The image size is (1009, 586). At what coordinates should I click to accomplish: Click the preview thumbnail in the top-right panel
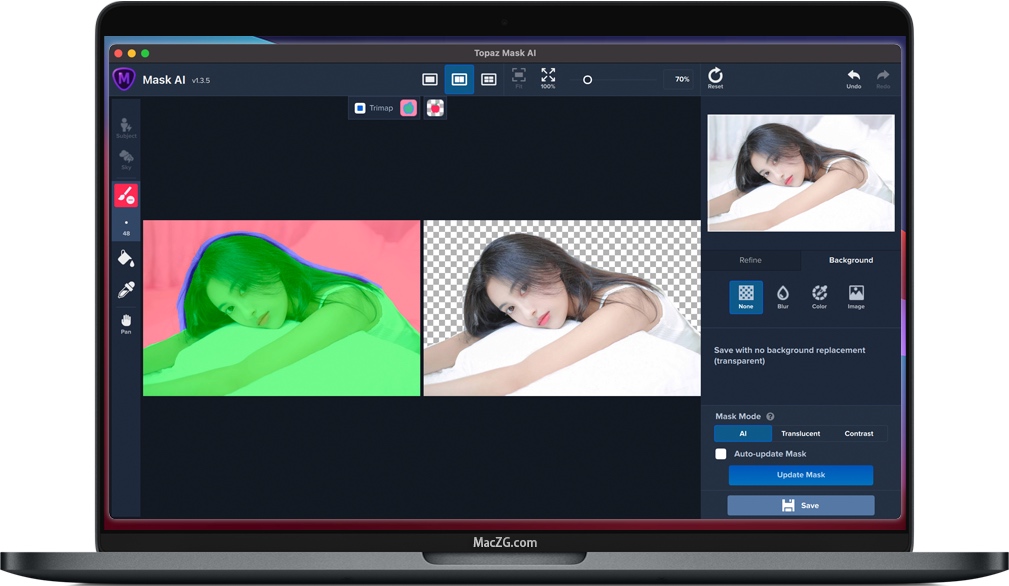(x=800, y=172)
